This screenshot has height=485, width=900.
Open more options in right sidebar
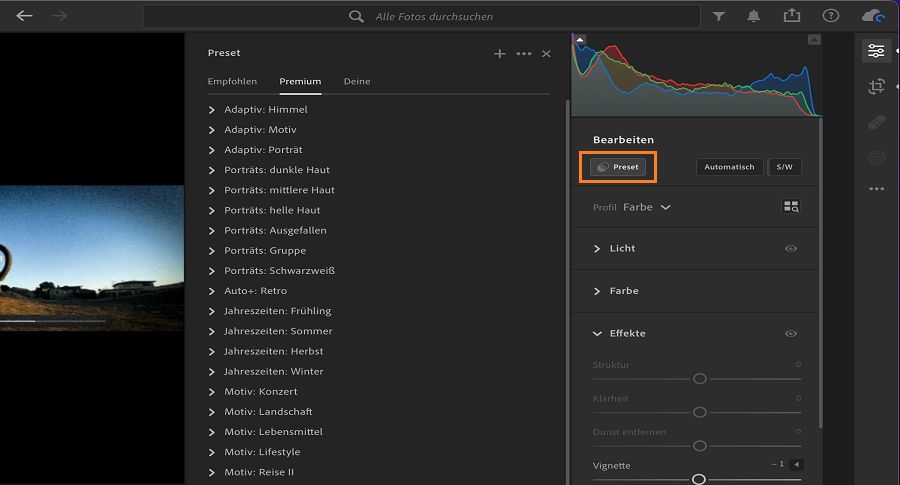point(876,189)
